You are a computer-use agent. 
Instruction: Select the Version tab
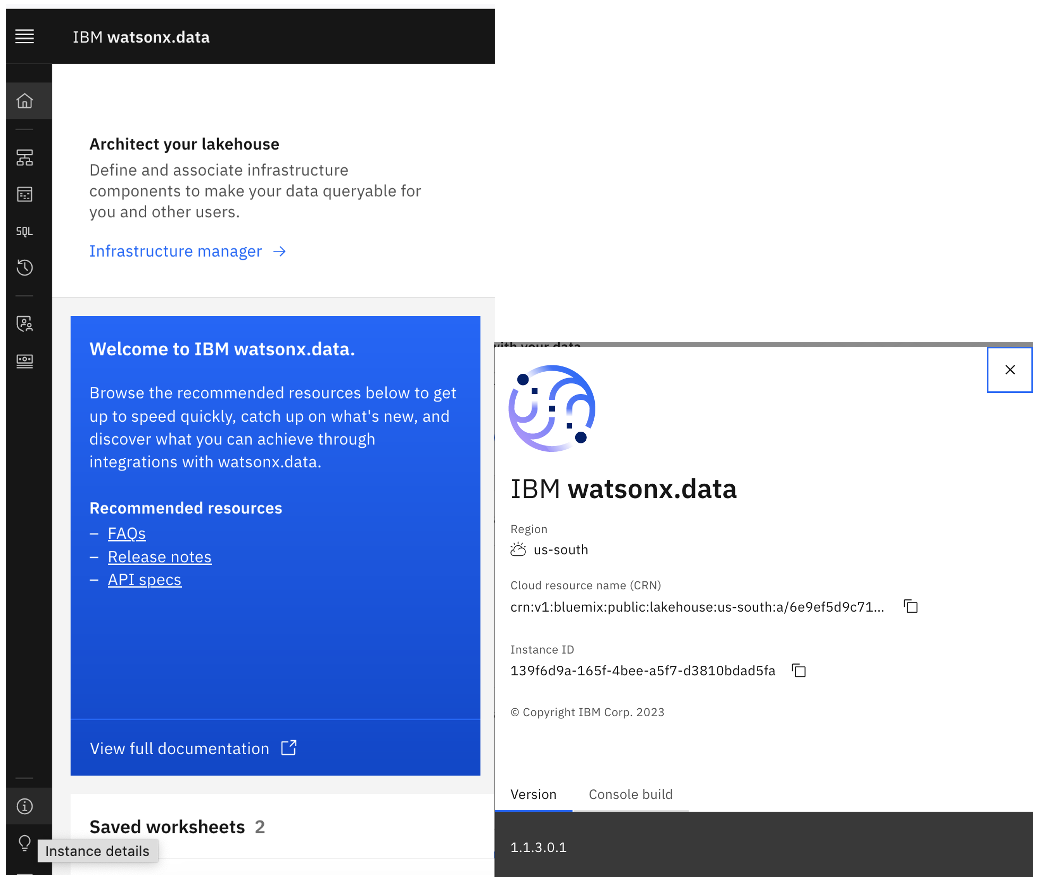[x=533, y=794]
